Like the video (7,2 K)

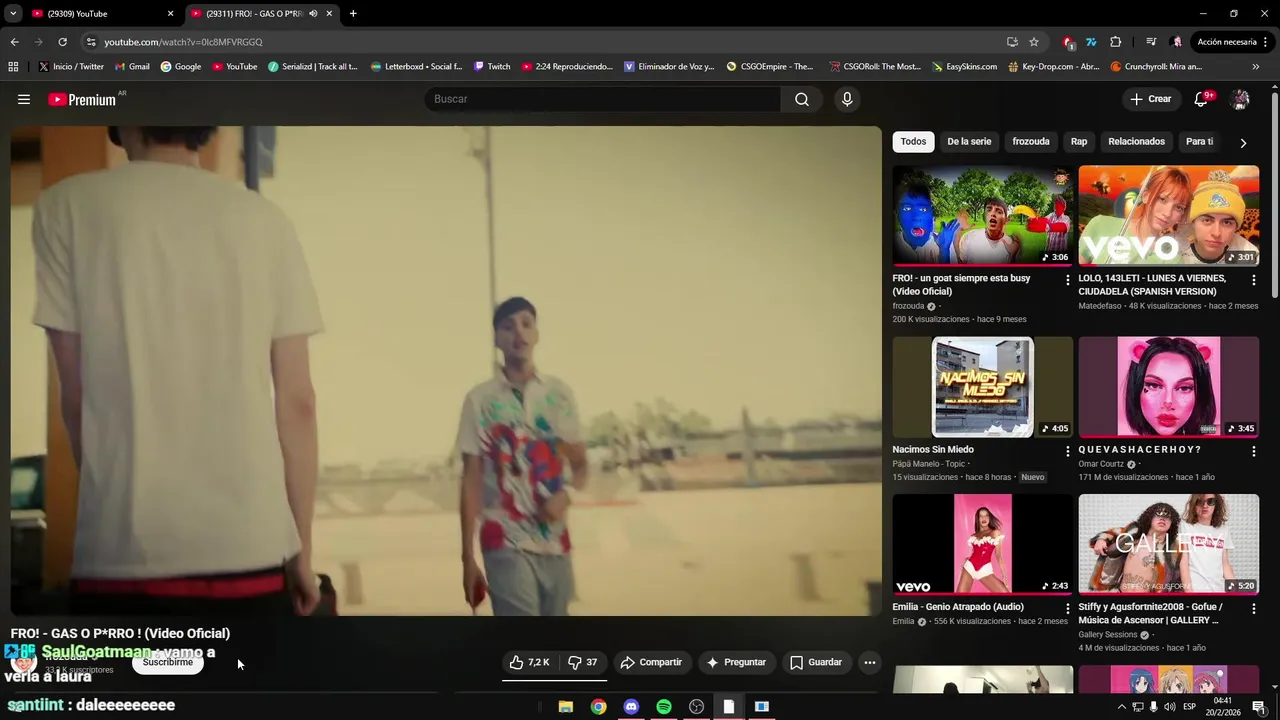coord(529,662)
